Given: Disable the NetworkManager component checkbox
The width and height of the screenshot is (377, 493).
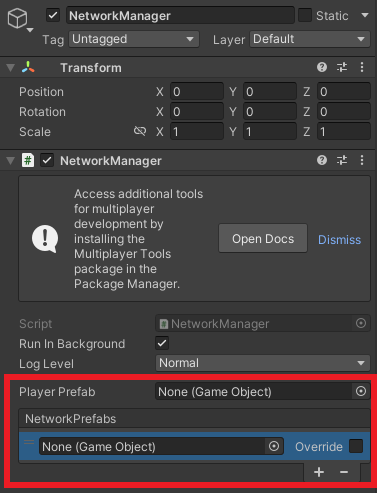Looking at the screenshot, I should click(x=47, y=160).
